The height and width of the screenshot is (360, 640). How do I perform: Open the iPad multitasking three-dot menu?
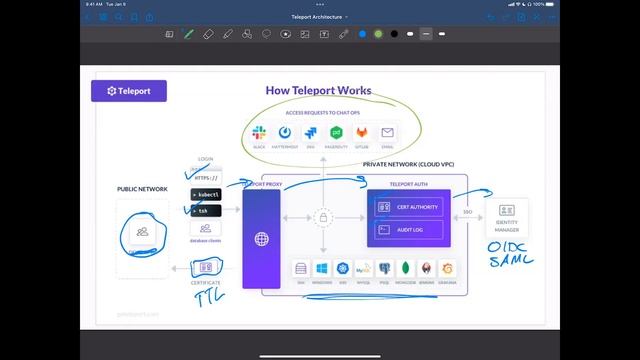tap(320, 4)
